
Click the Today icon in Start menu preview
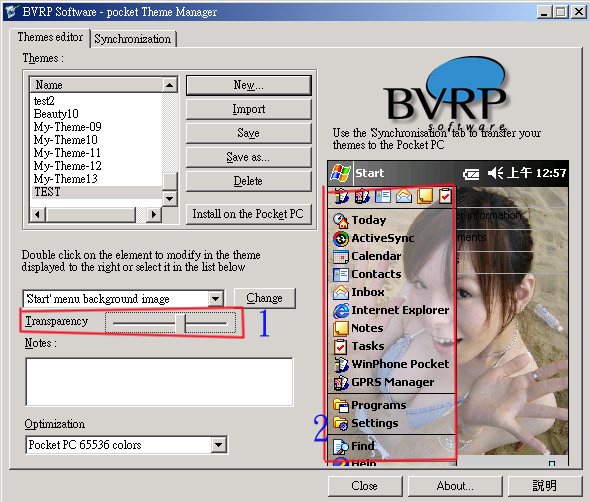(341, 221)
